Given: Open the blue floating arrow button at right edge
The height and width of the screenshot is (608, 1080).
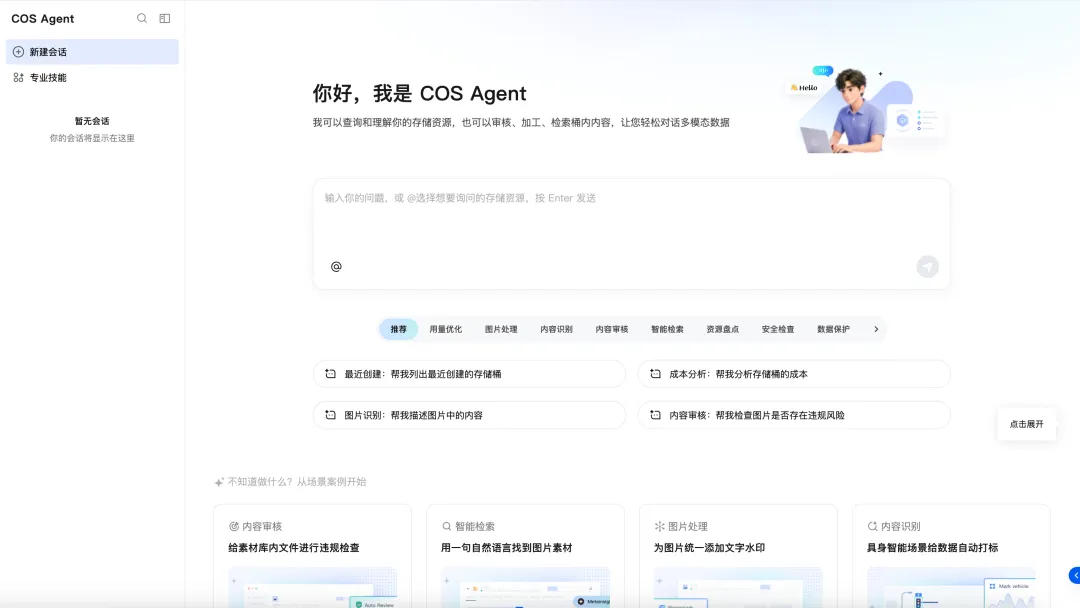Looking at the screenshot, I should coord(1074,576).
